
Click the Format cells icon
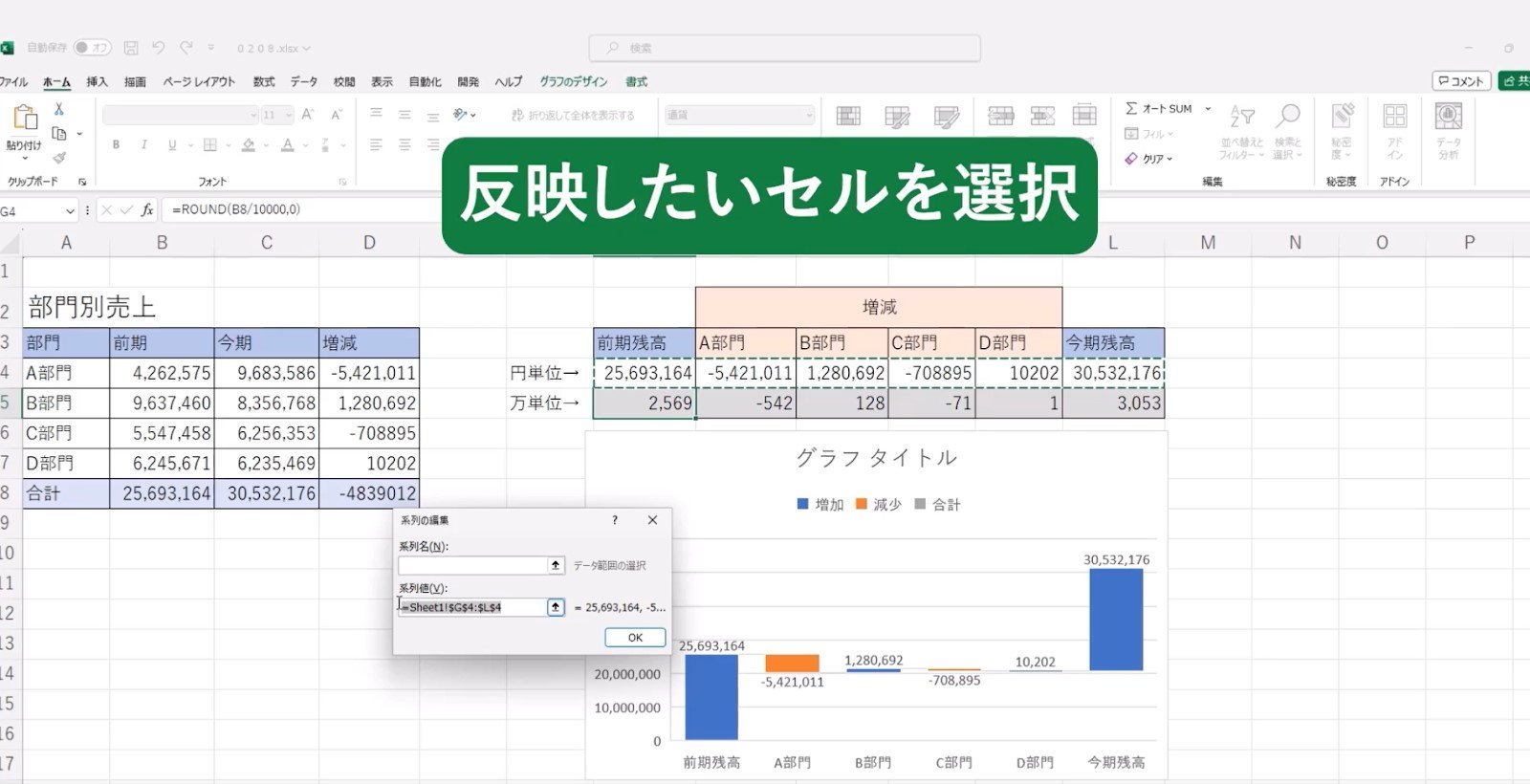pyautogui.click(x=1084, y=117)
